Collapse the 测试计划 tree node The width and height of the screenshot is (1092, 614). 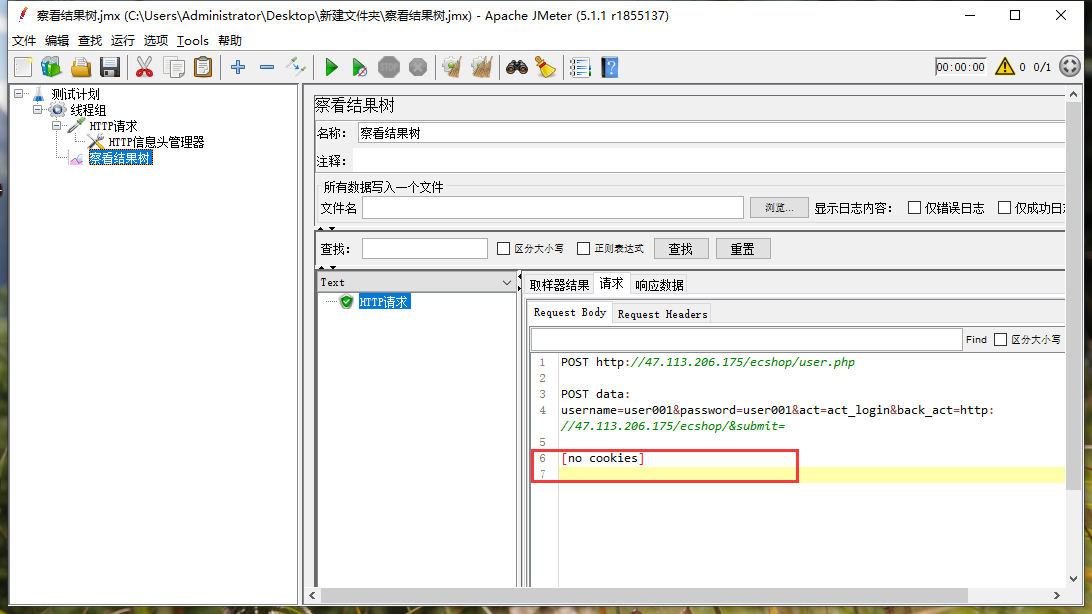[19, 93]
